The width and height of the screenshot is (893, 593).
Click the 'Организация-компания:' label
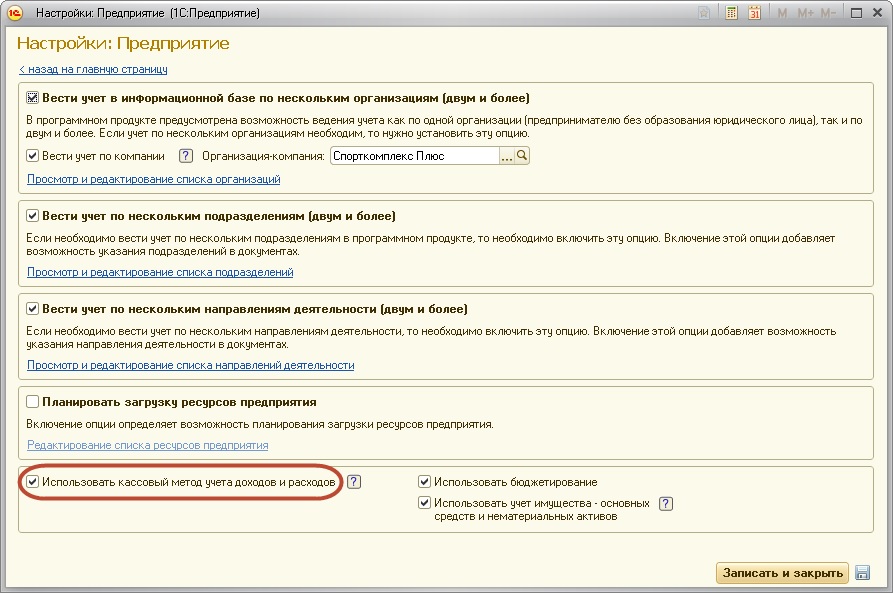[263, 156]
